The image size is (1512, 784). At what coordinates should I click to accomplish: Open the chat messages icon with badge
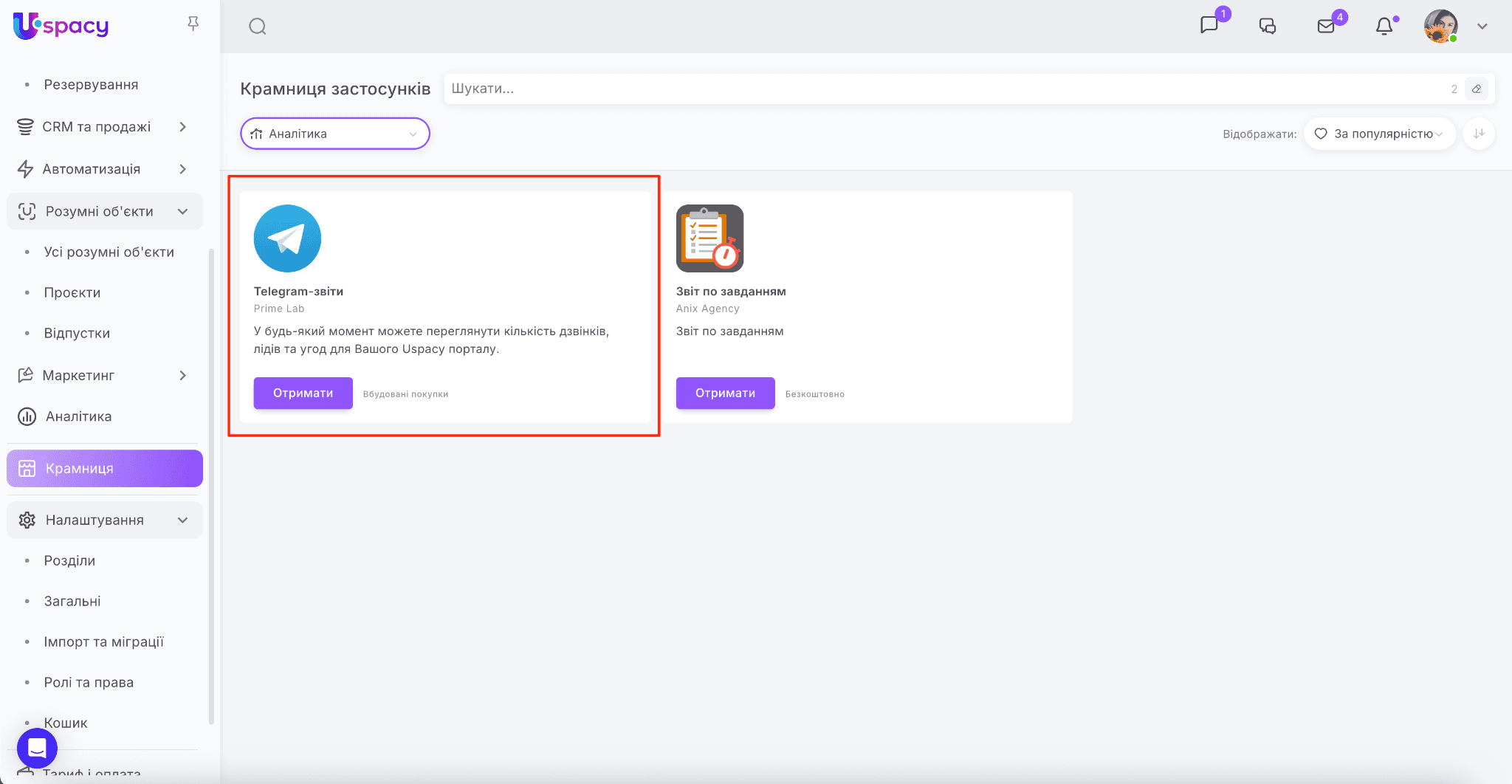tap(1209, 25)
